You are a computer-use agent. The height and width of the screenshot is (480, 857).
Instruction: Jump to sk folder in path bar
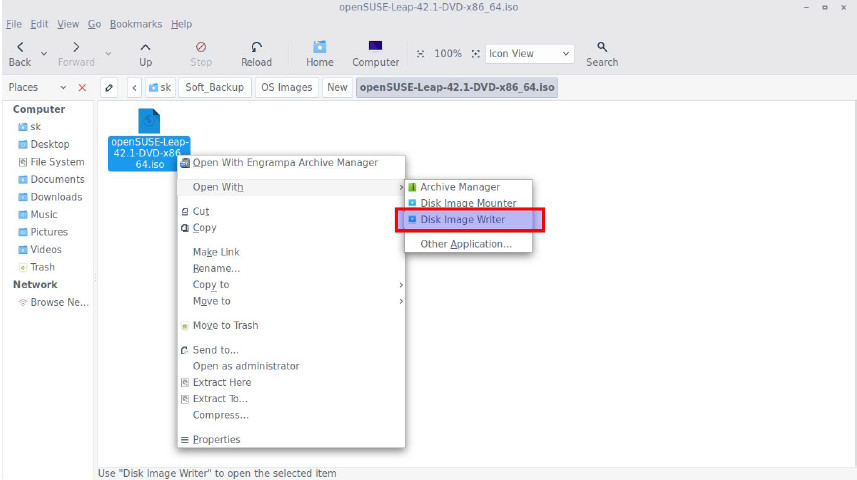[160, 87]
